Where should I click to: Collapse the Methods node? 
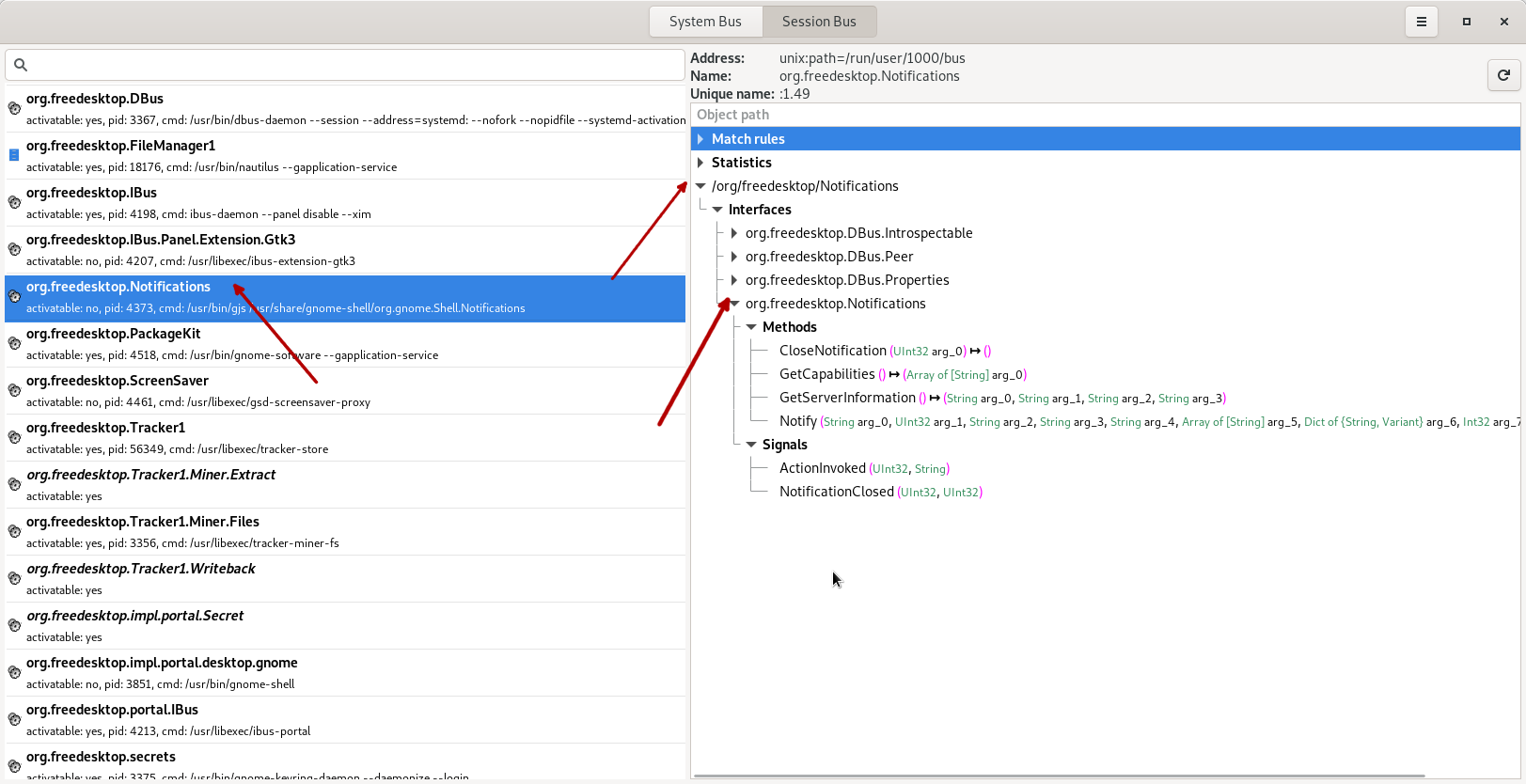pos(751,327)
